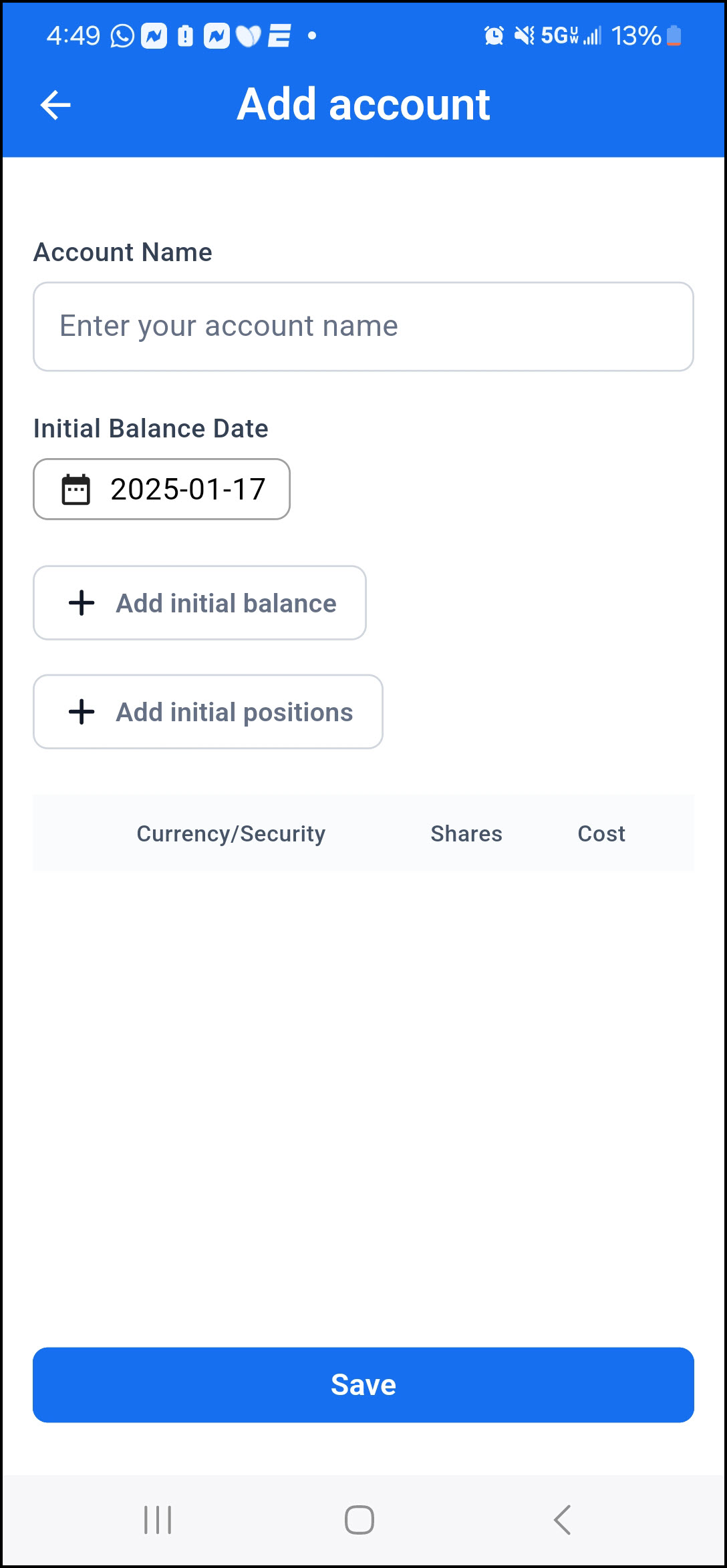Image resolution: width=727 pixels, height=1568 pixels.
Task: Open the WhatsApp notification icon
Action: (x=122, y=35)
